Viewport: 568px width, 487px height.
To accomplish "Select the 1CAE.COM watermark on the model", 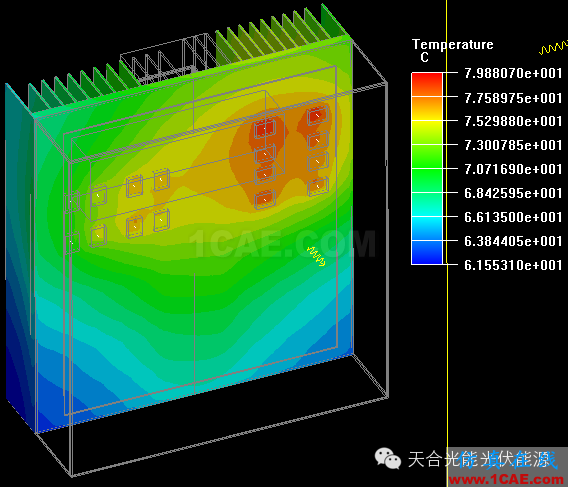I will tap(282, 244).
